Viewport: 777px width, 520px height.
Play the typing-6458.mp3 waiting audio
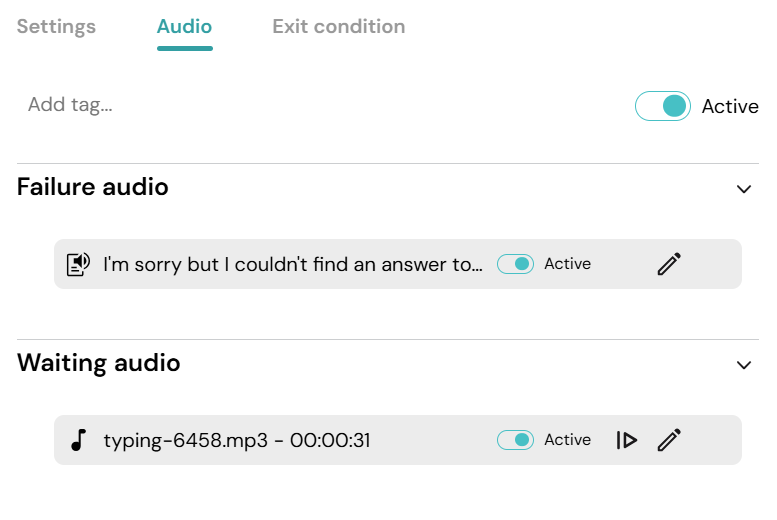coord(627,440)
